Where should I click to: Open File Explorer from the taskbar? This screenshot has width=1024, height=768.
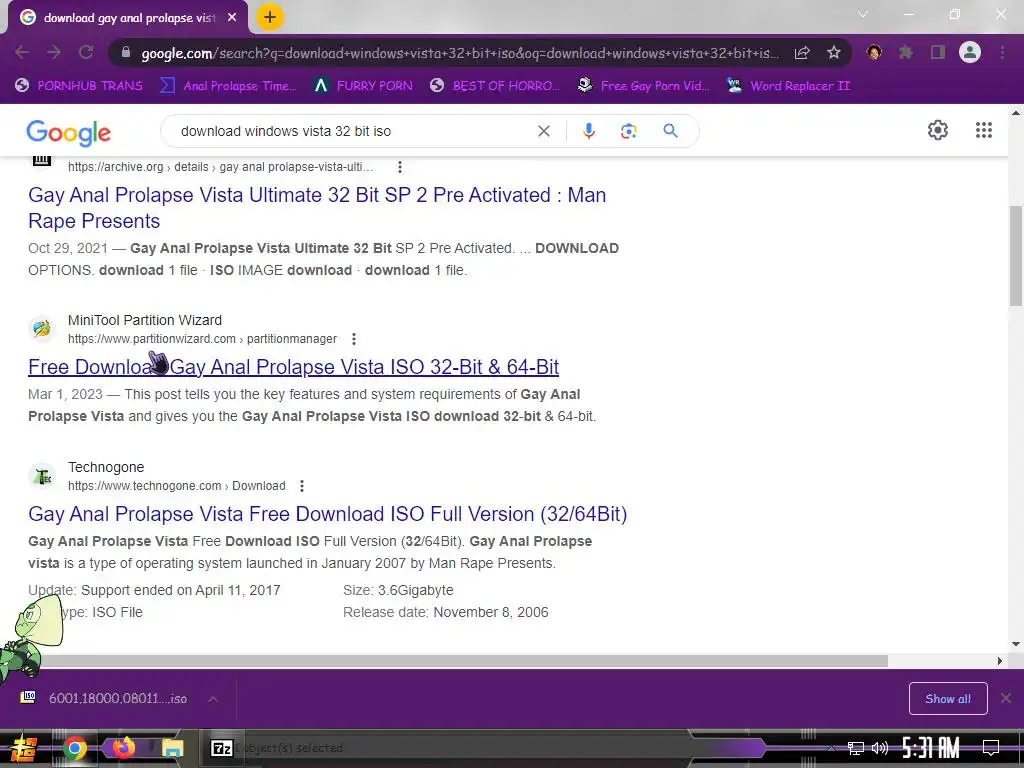click(172, 748)
